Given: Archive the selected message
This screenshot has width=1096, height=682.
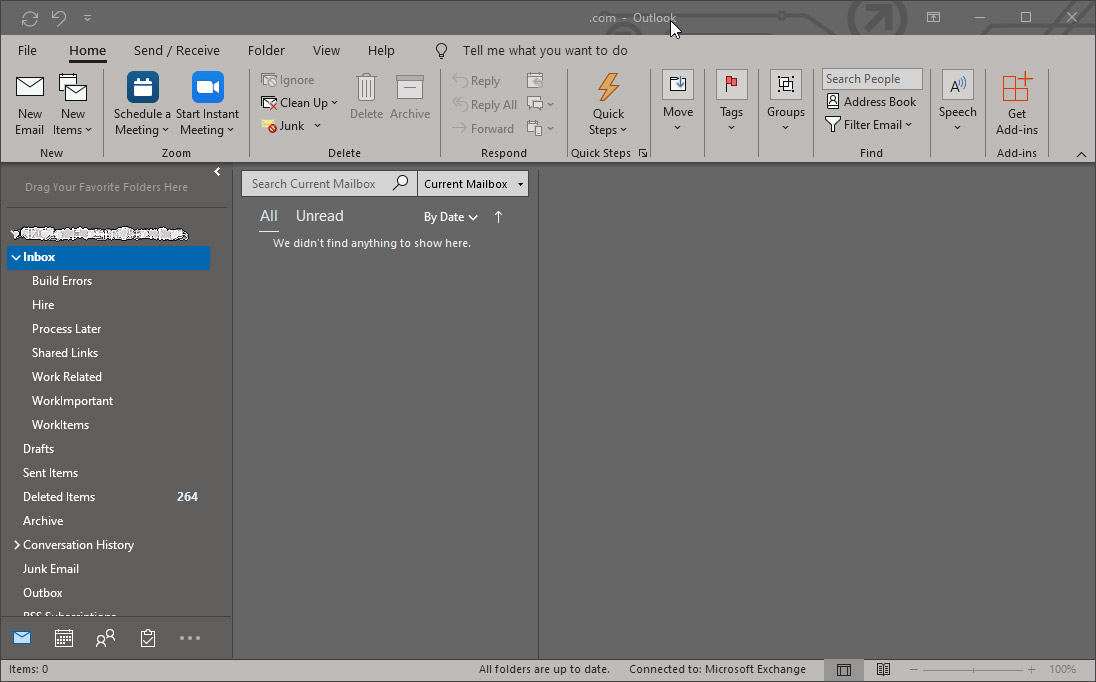Looking at the screenshot, I should [410, 97].
